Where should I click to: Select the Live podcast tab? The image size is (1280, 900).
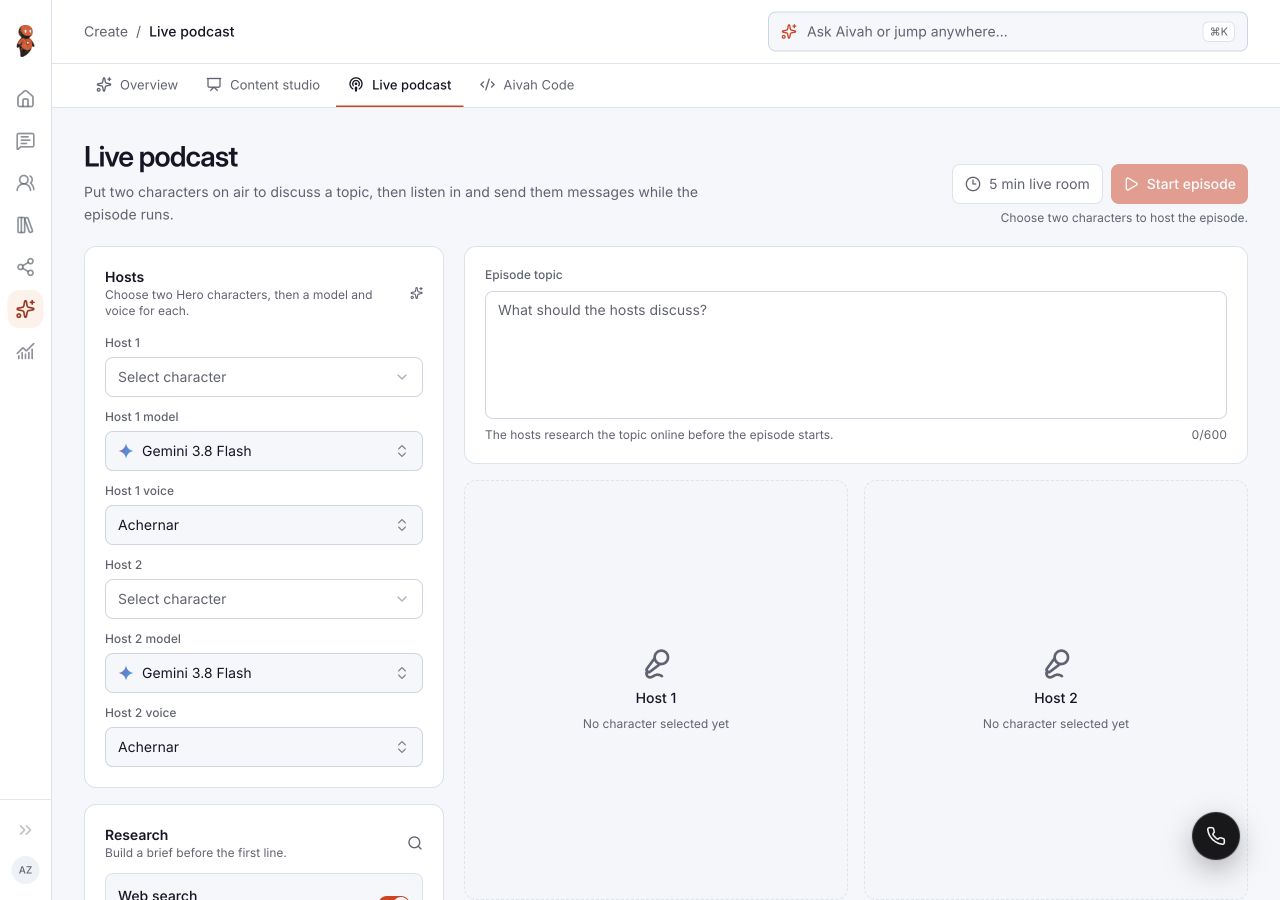coord(400,85)
